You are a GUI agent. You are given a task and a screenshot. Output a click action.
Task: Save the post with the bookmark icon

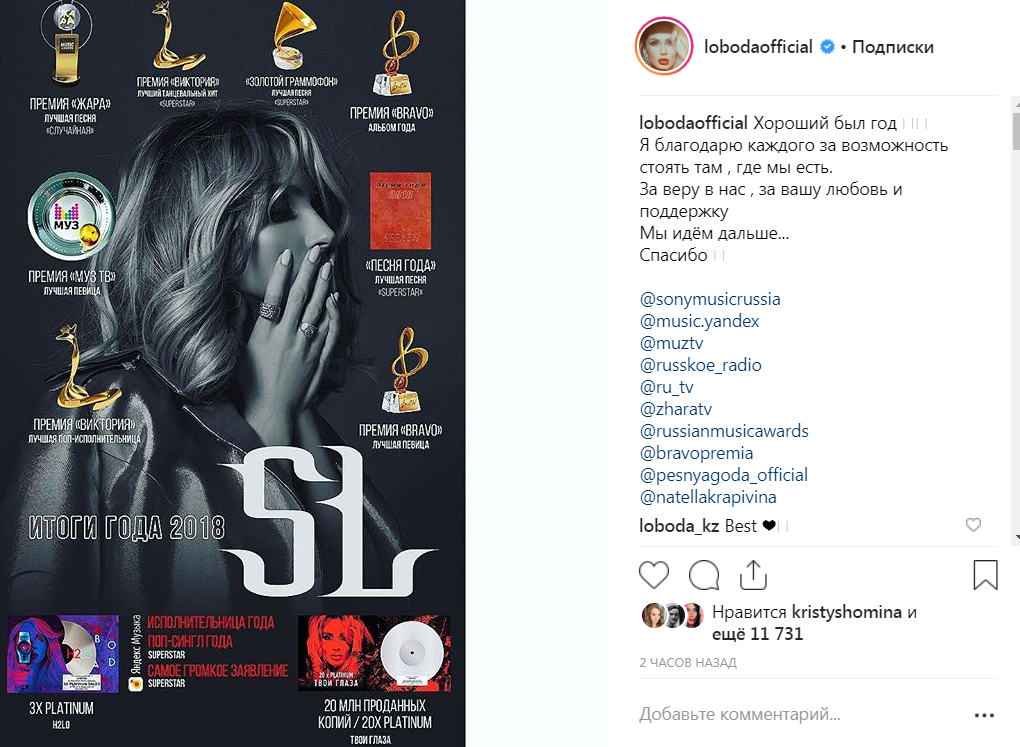click(986, 575)
